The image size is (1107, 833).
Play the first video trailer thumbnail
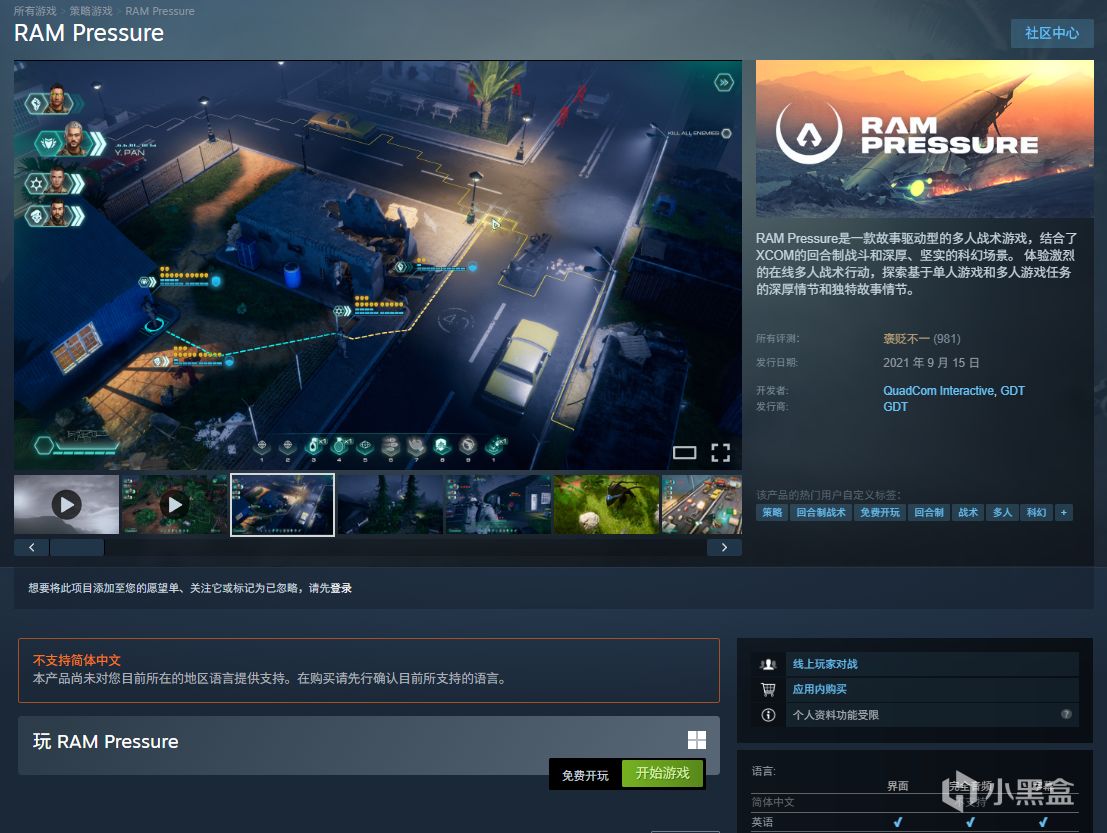pos(66,505)
